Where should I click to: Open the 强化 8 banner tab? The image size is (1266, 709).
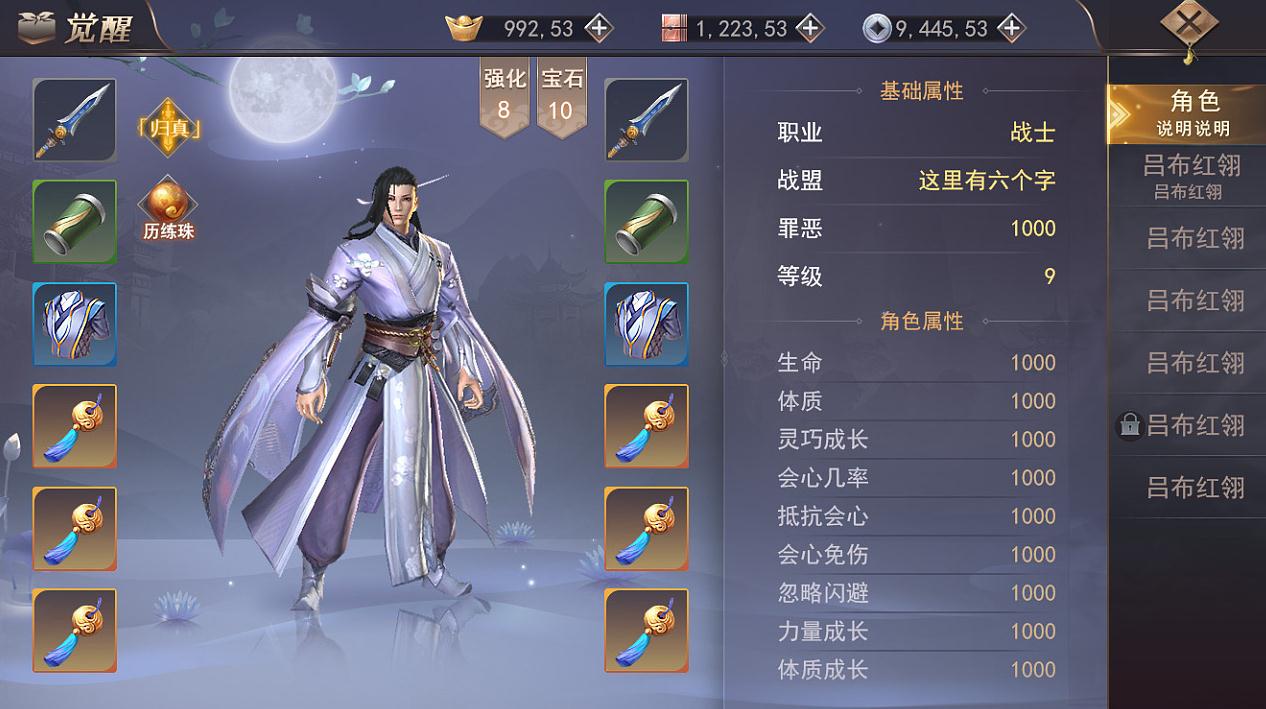504,96
